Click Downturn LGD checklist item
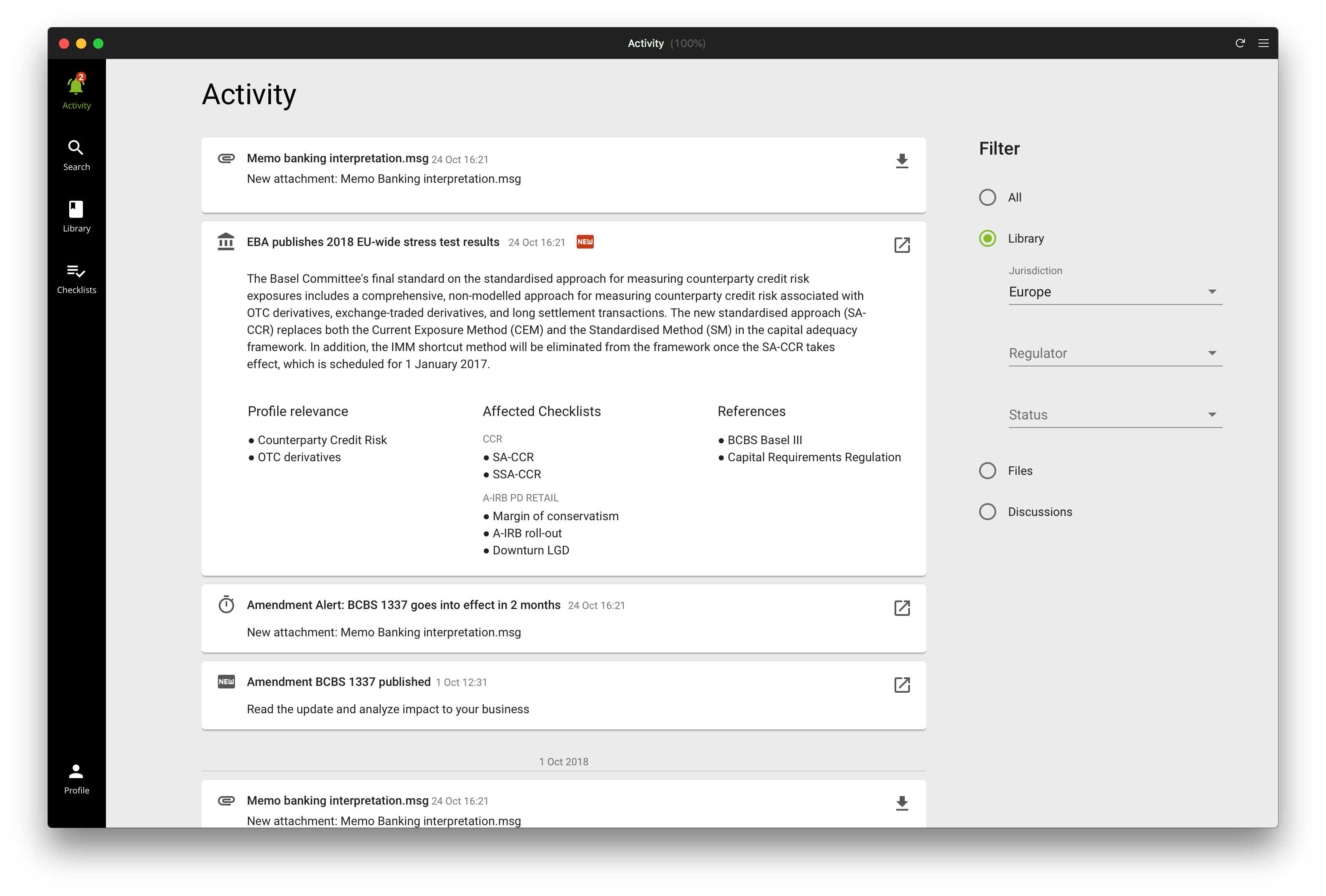The height and width of the screenshot is (896, 1326). 530,550
